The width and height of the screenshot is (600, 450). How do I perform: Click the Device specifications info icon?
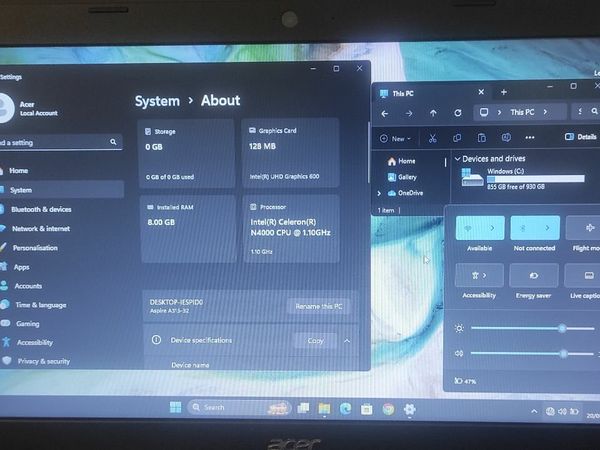[x=156, y=340]
